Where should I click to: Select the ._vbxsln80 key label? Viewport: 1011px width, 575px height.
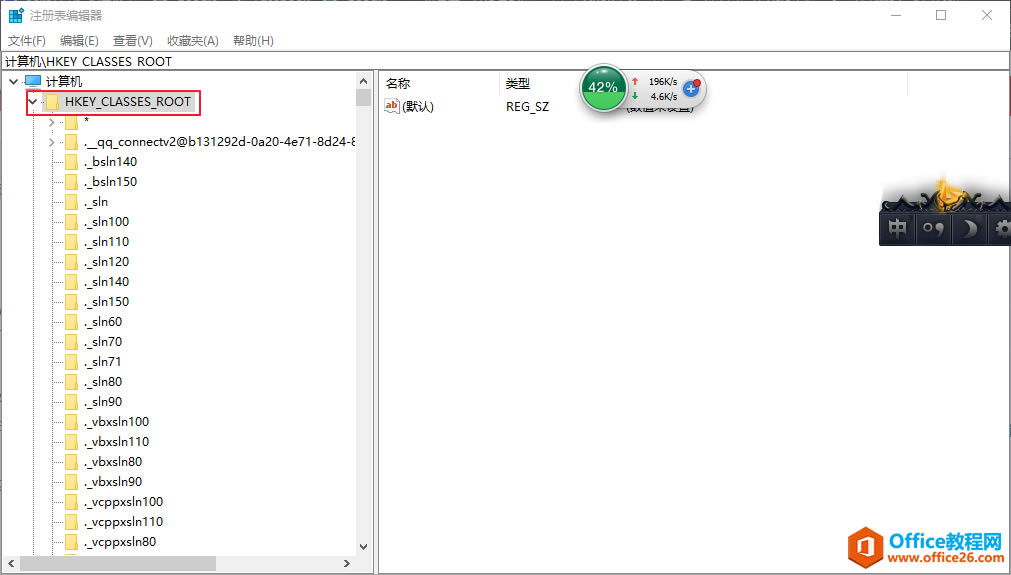pyautogui.click(x=113, y=462)
